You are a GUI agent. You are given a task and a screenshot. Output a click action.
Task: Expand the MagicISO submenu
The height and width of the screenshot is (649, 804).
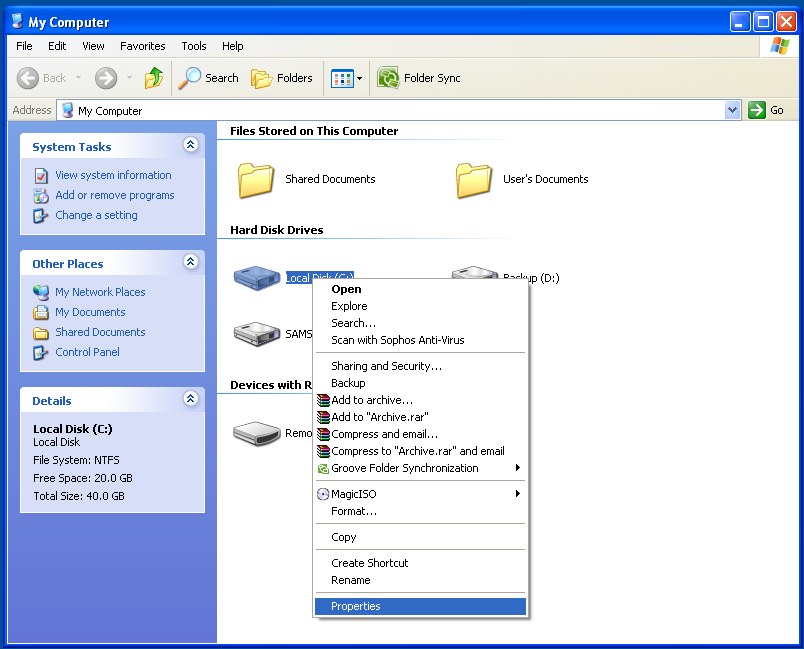pyautogui.click(x=518, y=493)
